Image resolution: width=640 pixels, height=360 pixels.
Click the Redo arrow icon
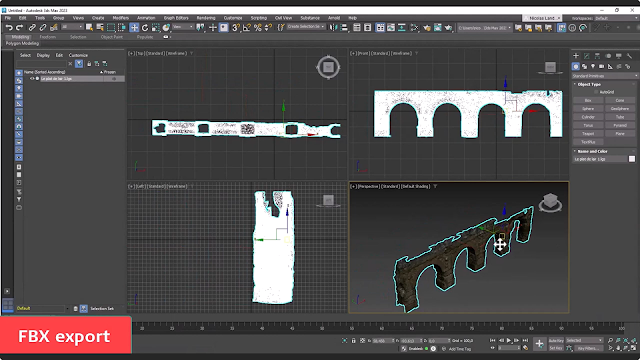[19, 27]
